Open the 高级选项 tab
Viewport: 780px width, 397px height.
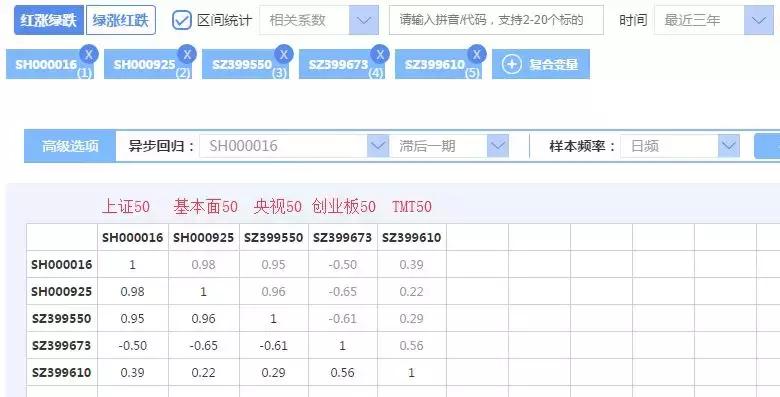pos(70,146)
